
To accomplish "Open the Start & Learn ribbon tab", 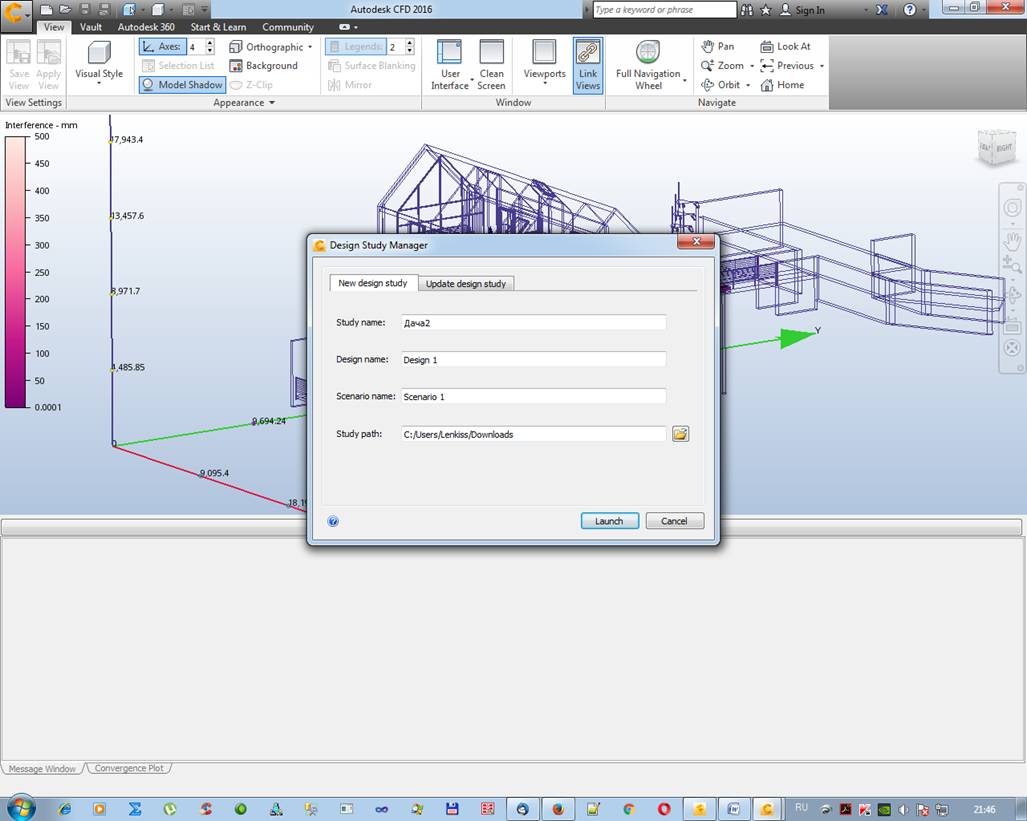I will [219, 27].
